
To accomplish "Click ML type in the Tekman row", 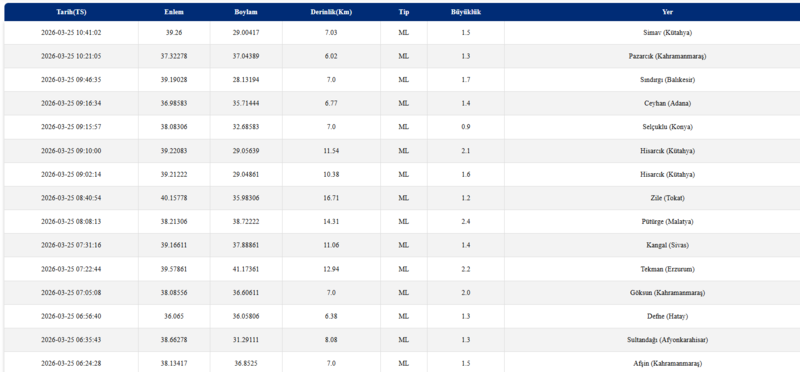I will [x=404, y=269].
